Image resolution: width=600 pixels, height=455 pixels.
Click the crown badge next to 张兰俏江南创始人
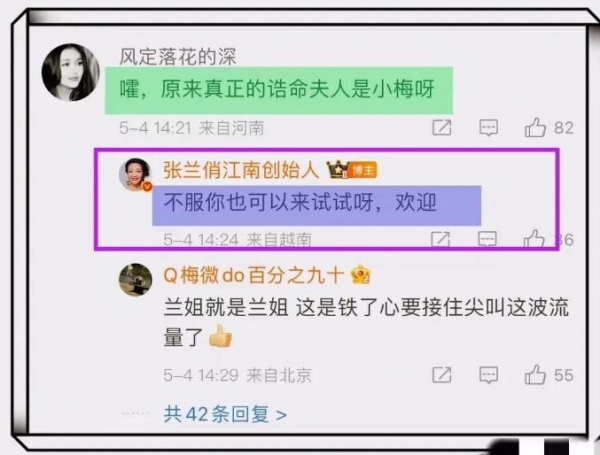(337, 170)
